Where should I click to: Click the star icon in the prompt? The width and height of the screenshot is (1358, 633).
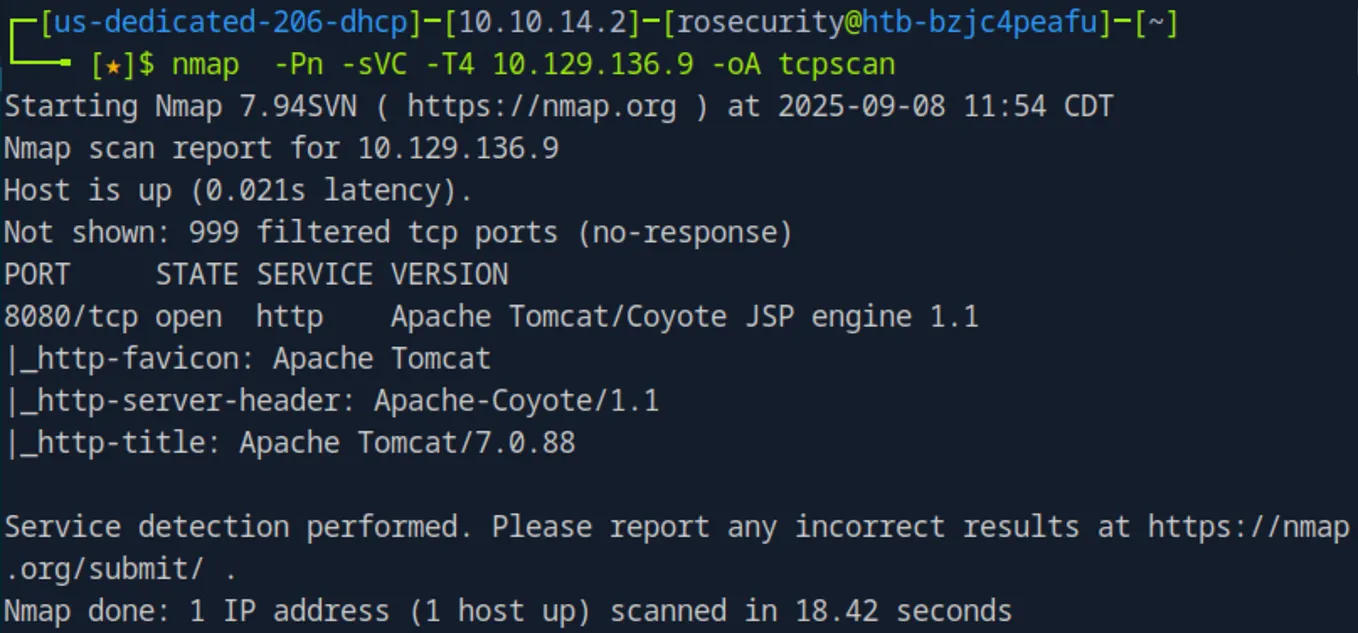coord(113,66)
